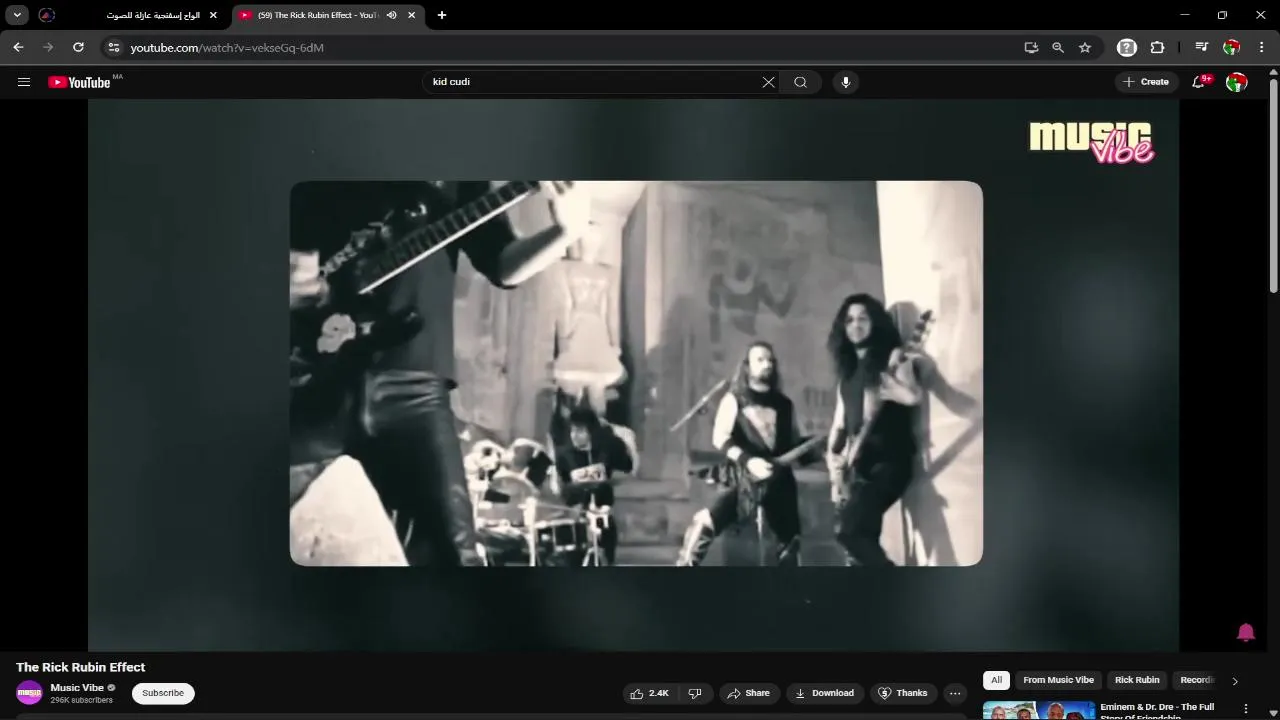The height and width of the screenshot is (720, 1280).
Task: Clear the search box text
Action: point(768,82)
